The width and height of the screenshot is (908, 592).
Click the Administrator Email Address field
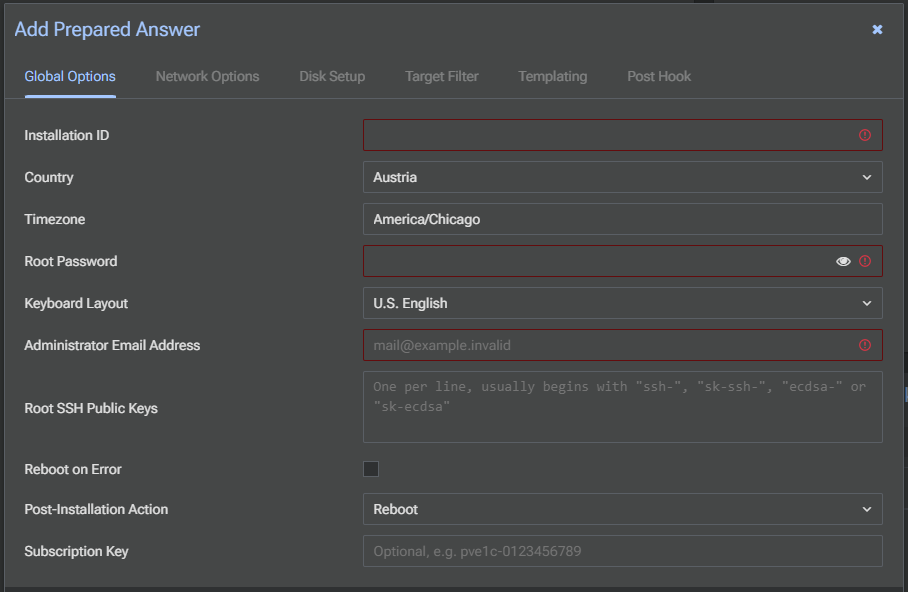click(x=623, y=345)
